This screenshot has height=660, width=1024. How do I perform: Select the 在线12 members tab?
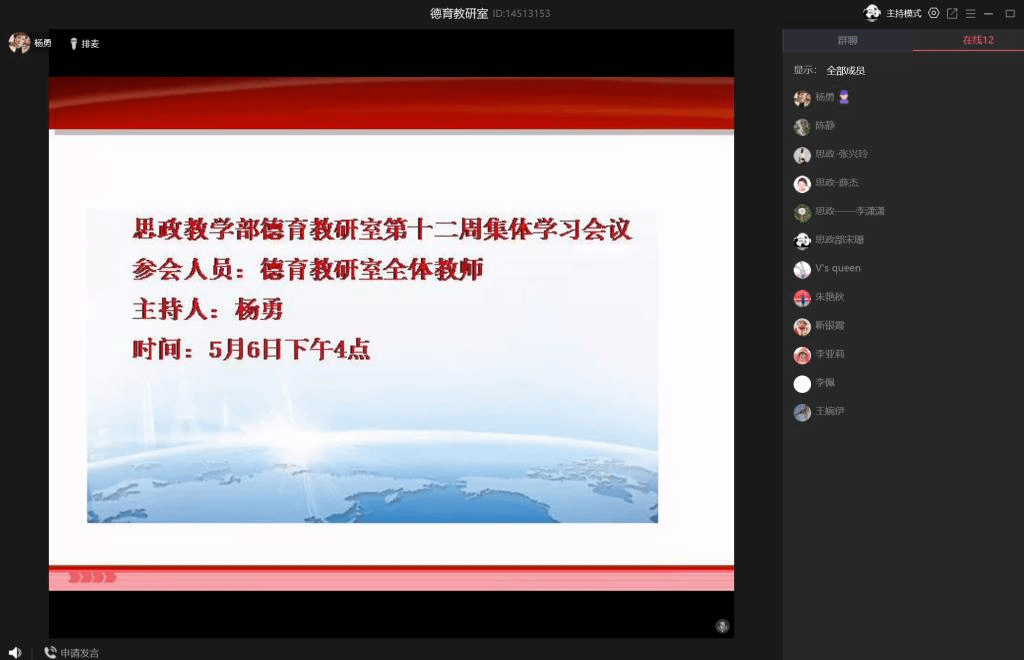click(977, 40)
